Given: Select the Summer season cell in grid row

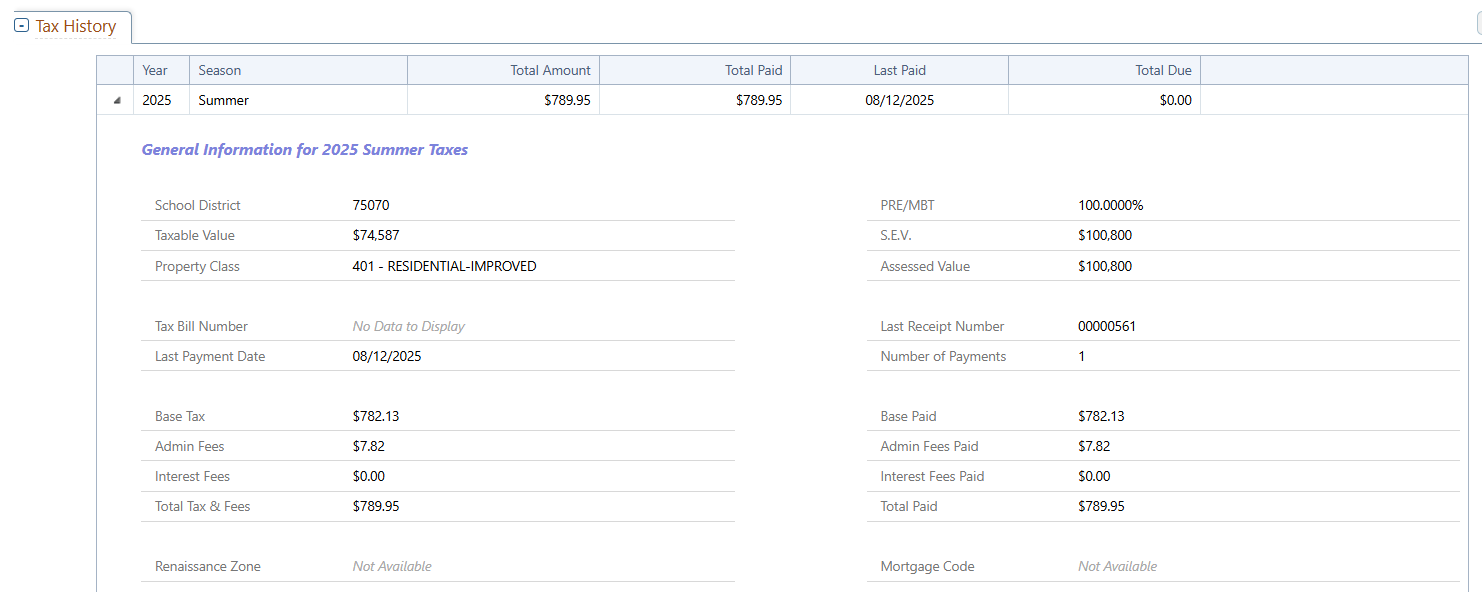Looking at the screenshot, I should click(x=224, y=100).
